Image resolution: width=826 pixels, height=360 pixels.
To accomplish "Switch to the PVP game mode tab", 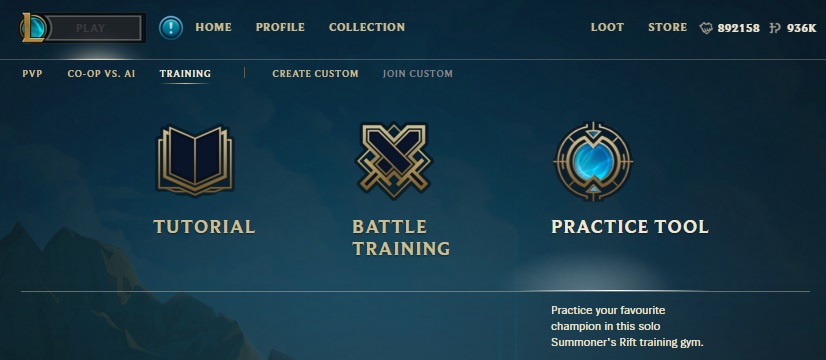I will point(32,74).
